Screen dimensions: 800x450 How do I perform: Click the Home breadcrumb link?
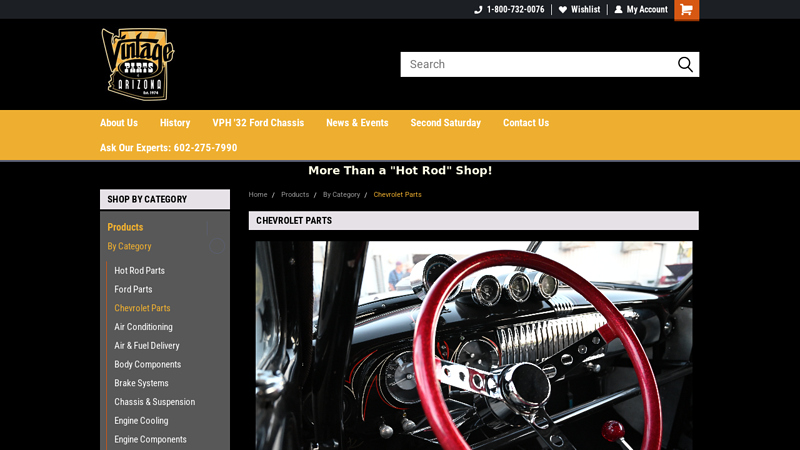click(x=258, y=195)
